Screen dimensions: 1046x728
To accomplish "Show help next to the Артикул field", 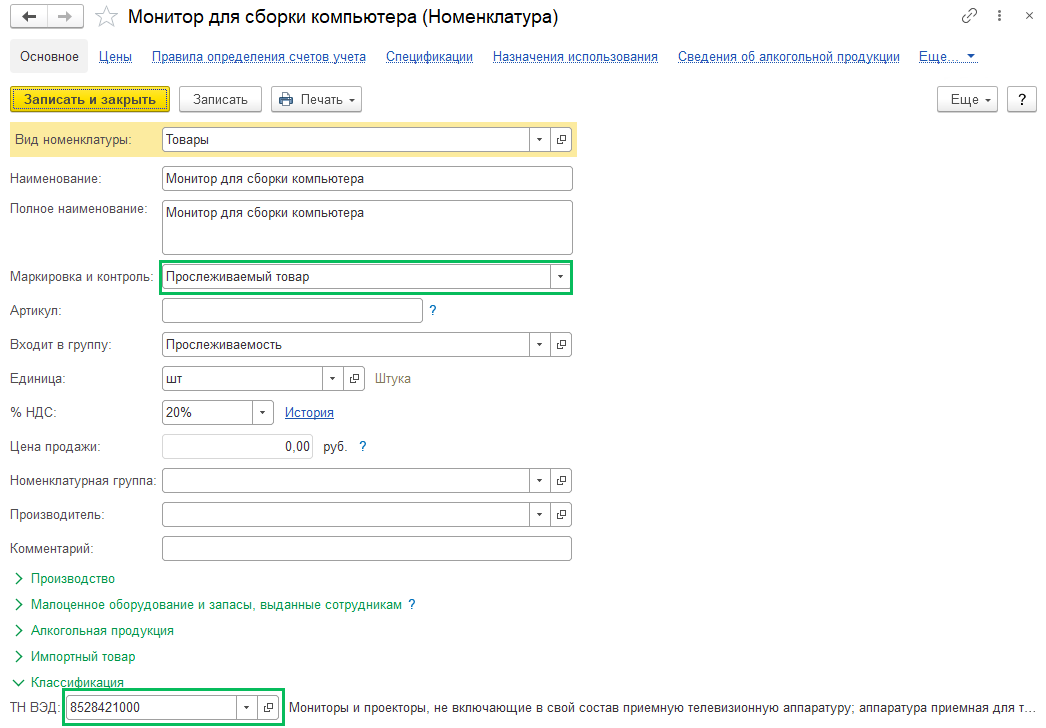I will [433, 310].
